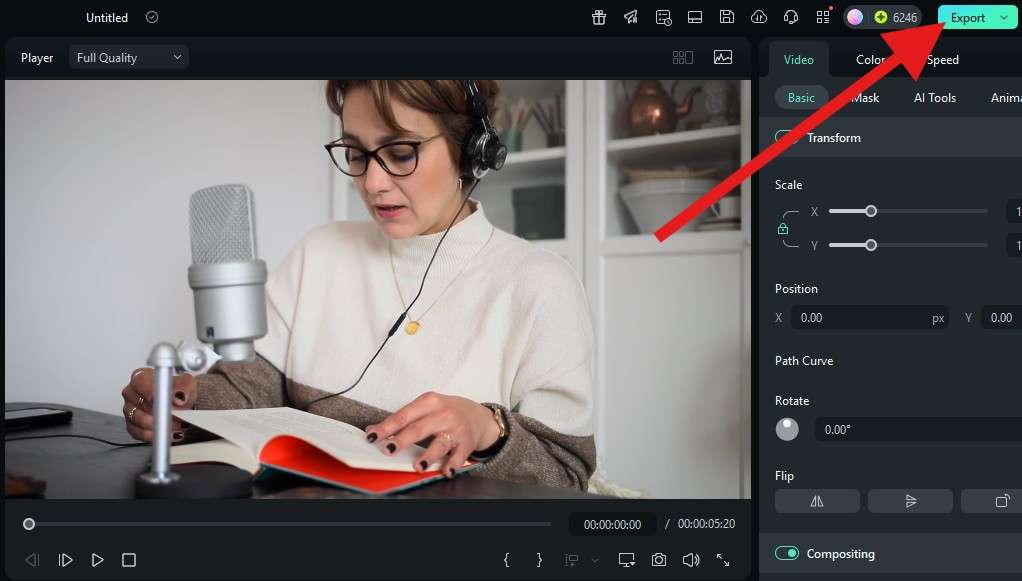This screenshot has height=581, width=1022.
Task: Click the mark in brace icon
Action: point(506,560)
